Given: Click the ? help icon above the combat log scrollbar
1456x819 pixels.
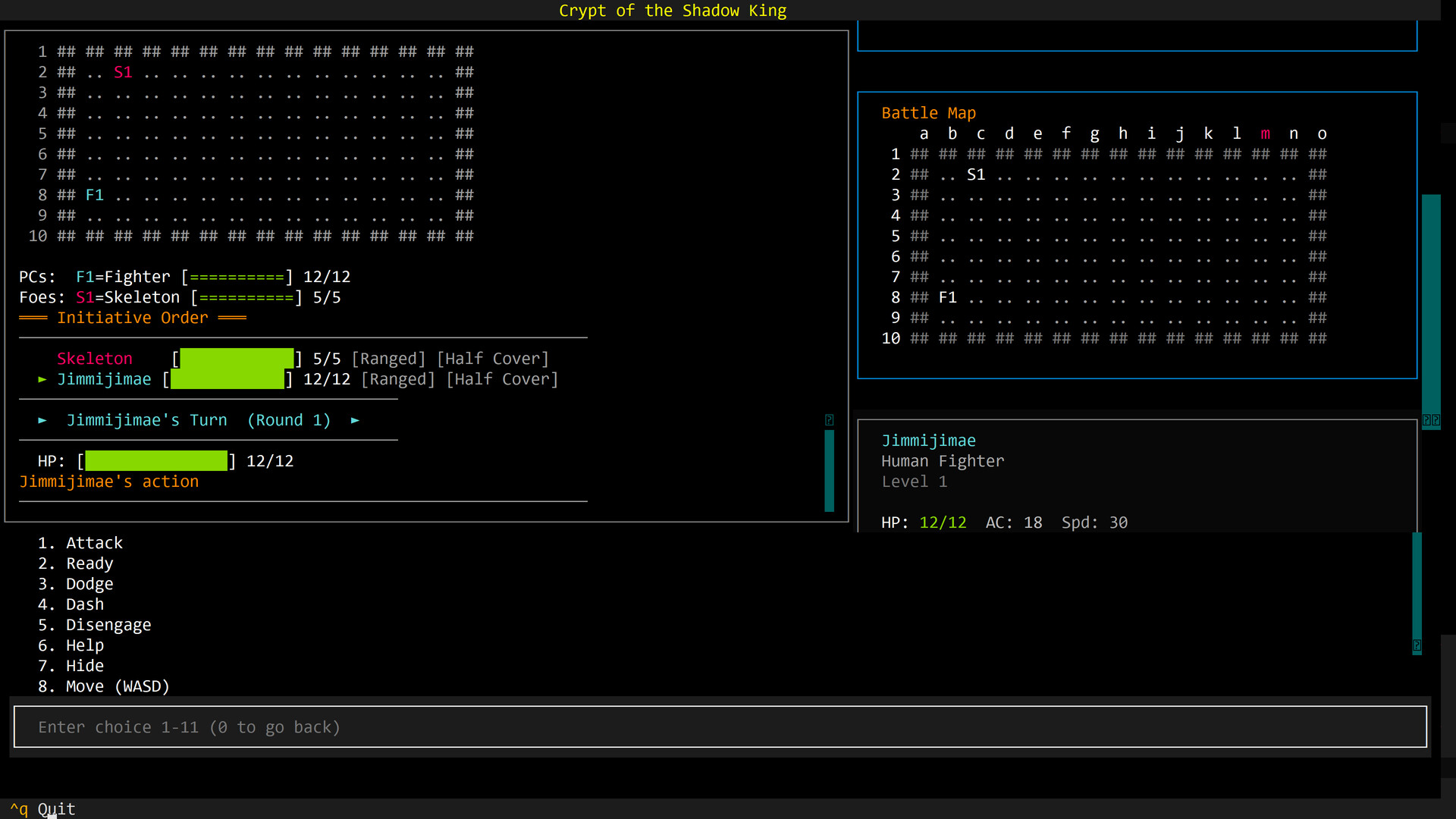Looking at the screenshot, I should [x=829, y=419].
